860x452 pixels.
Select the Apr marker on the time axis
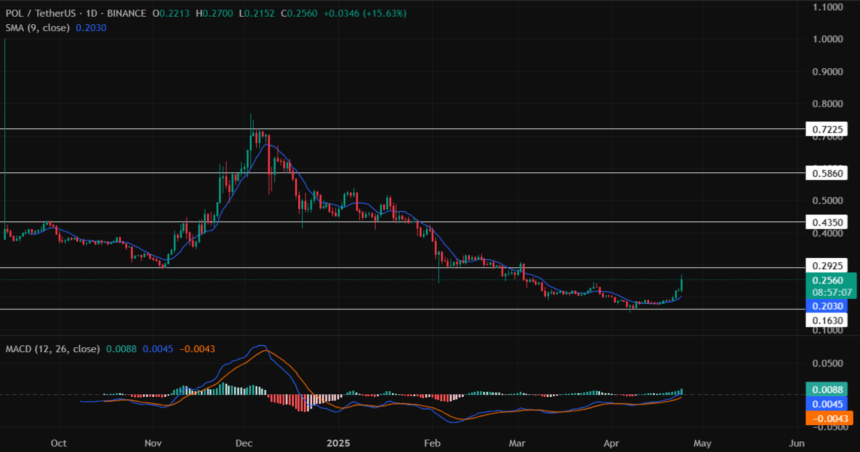pos(611,441)
